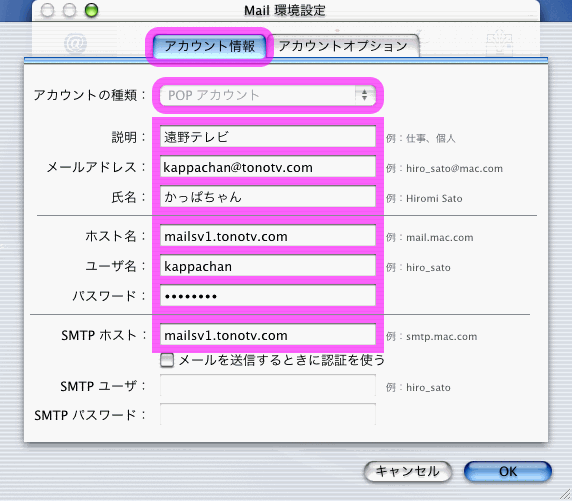This screenshot has width=572, height=501.
Task: Click the ホスト名 field mailsv1.tonotv.com
Action: click(x=268, y=236)
